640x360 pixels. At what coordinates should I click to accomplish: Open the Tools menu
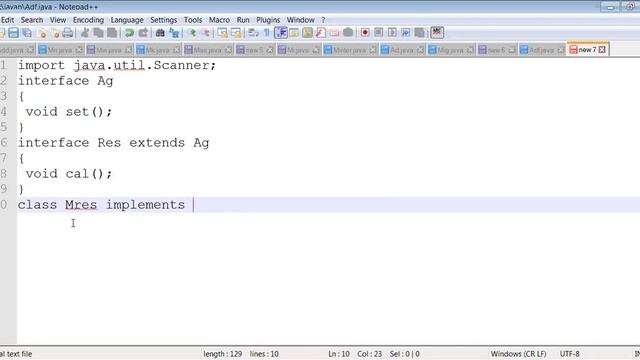[193, 20]
